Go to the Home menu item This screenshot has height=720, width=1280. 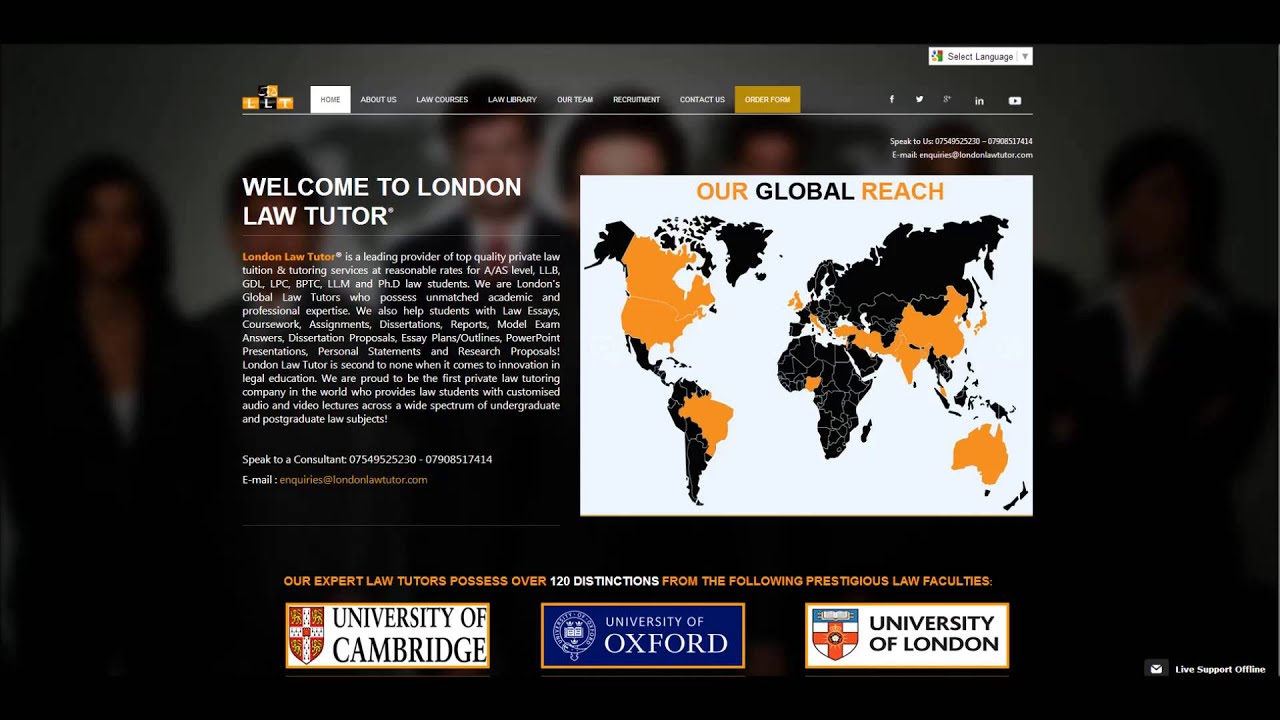pyautogui.click(x=330, y=100)
